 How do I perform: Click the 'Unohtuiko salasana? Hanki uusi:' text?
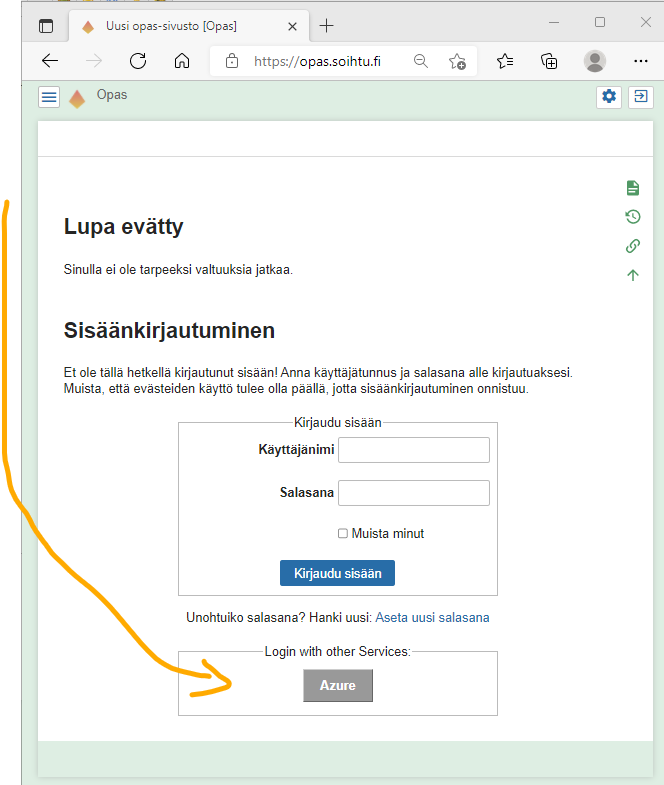(x=279, y=617)
